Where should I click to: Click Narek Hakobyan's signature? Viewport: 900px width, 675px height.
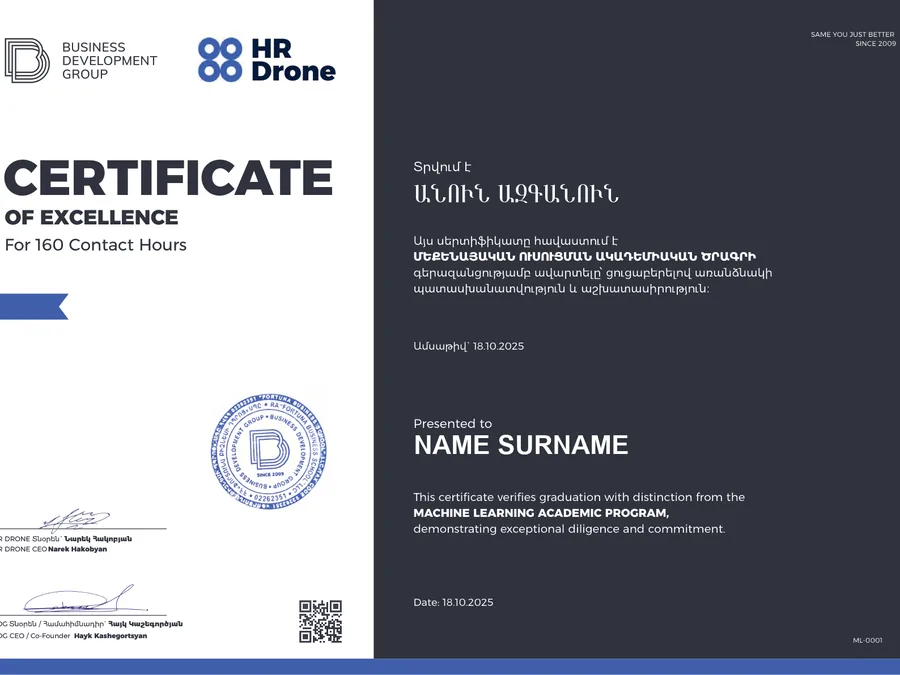75,520
